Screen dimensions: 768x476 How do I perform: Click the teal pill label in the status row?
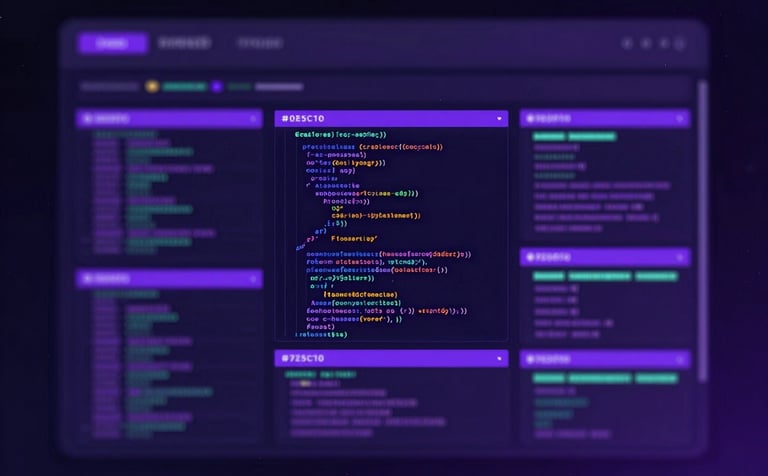(185, 87)
